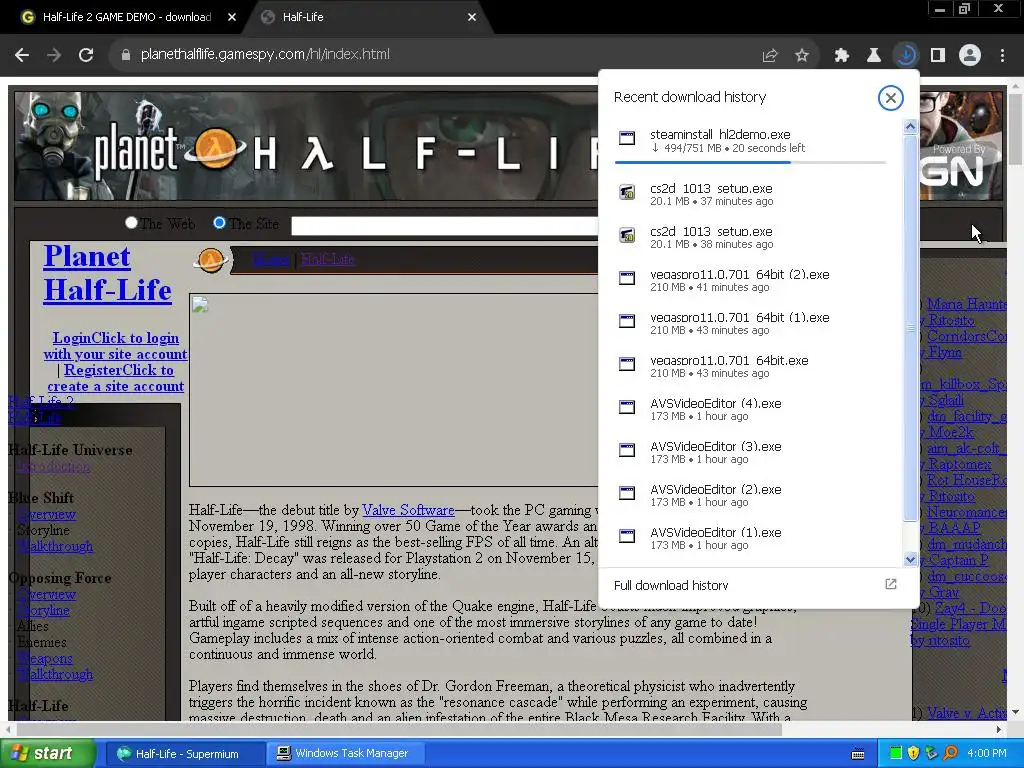Click icon of cs2d setup 37 minutes ago

[627, 192]
